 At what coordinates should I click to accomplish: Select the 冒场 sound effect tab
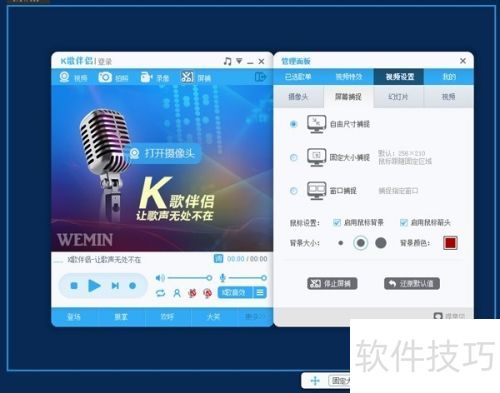click(x=74, y=317)
